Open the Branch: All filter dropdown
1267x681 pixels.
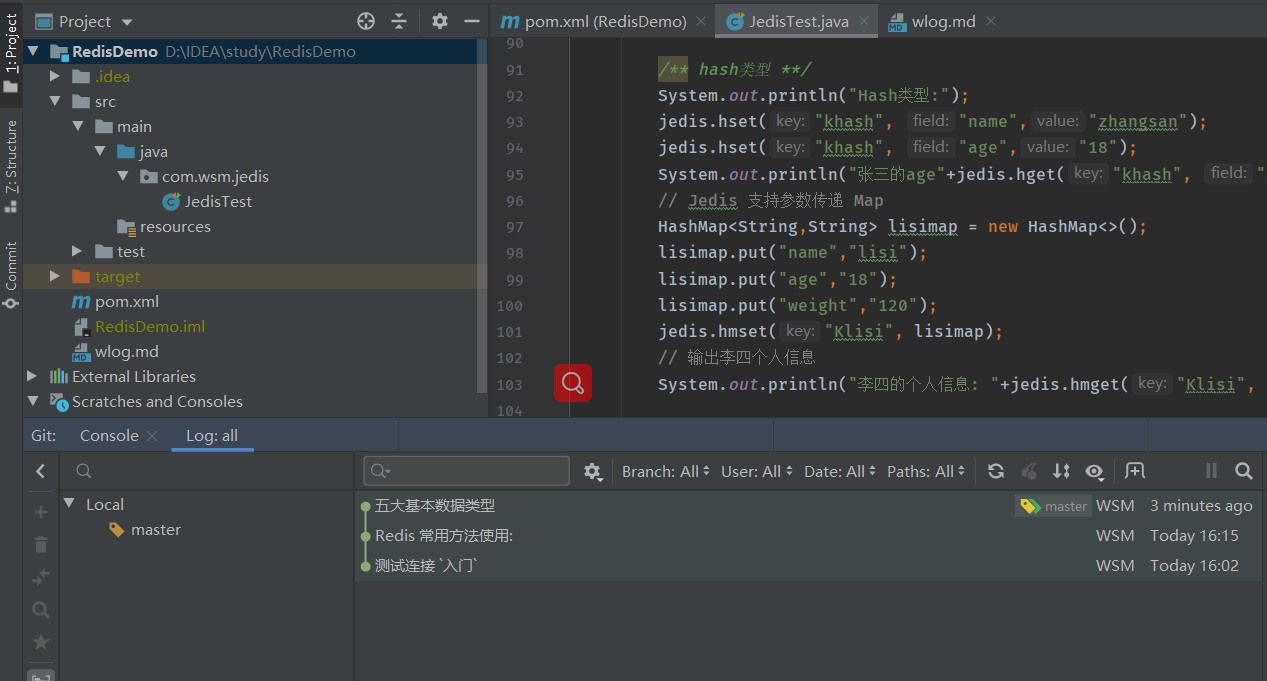666,471
